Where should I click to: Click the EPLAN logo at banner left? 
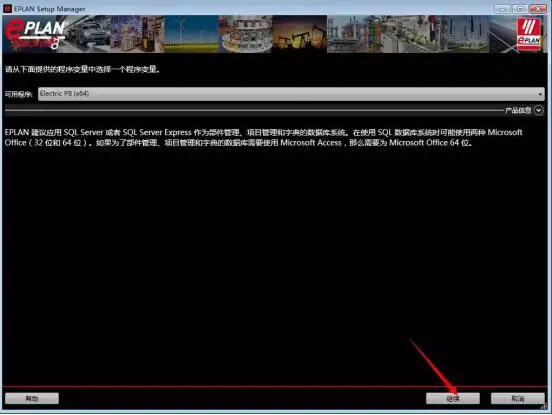(x=35, y=34)
